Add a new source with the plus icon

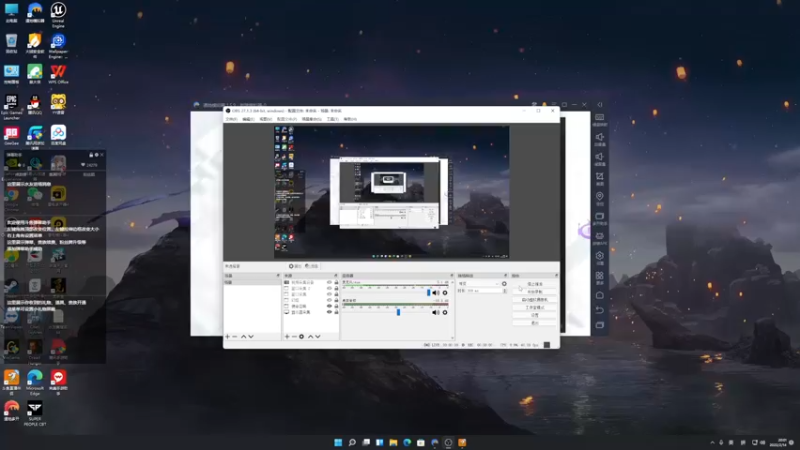[x=287, y=337]
